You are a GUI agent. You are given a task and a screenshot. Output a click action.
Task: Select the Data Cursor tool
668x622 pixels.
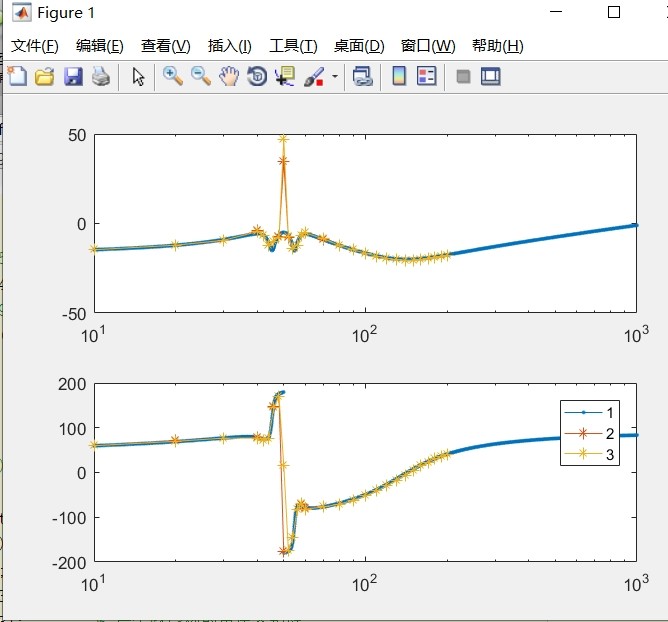(285, 77)
